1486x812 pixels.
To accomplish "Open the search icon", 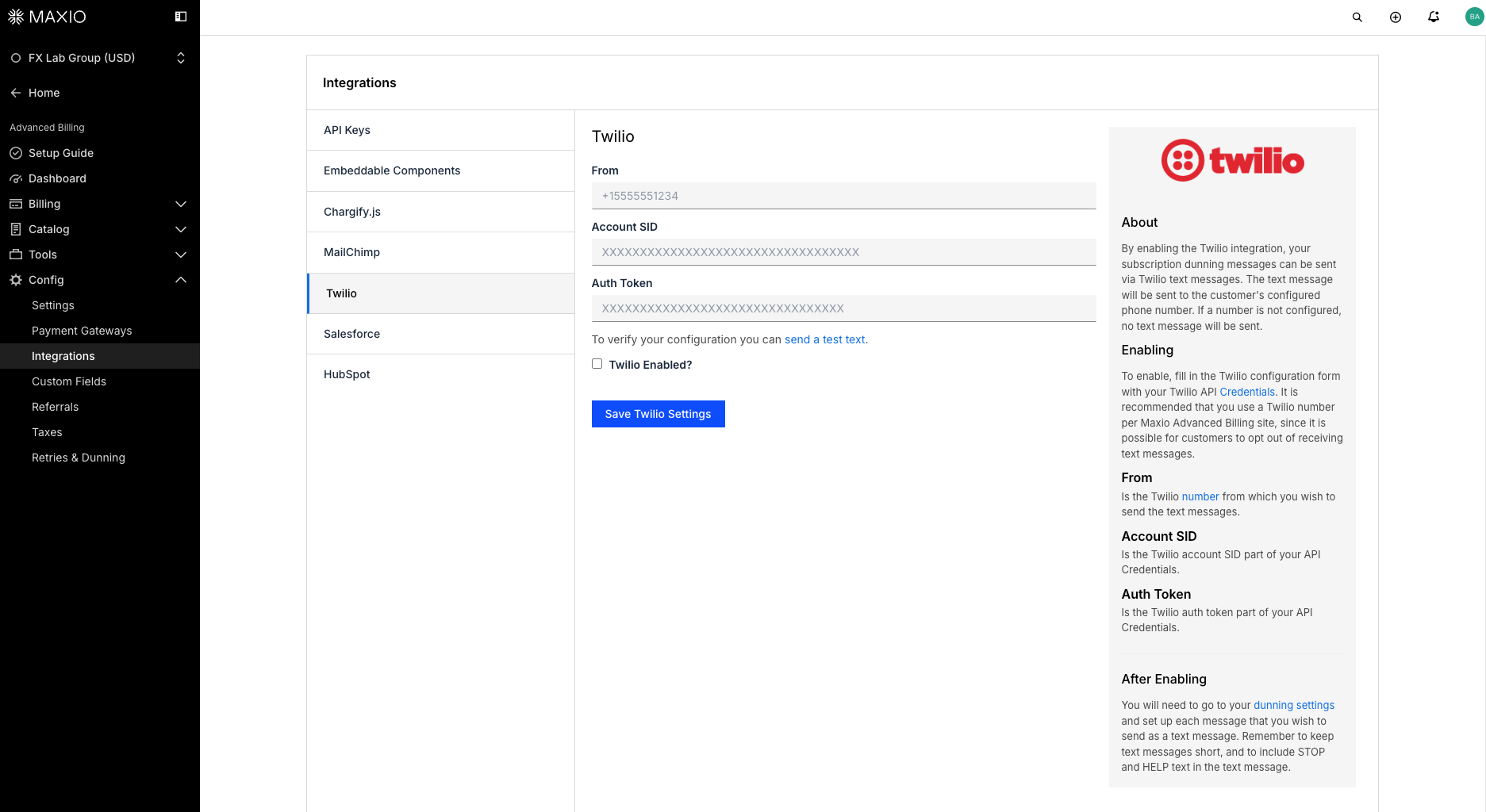I will (1357, 17).
